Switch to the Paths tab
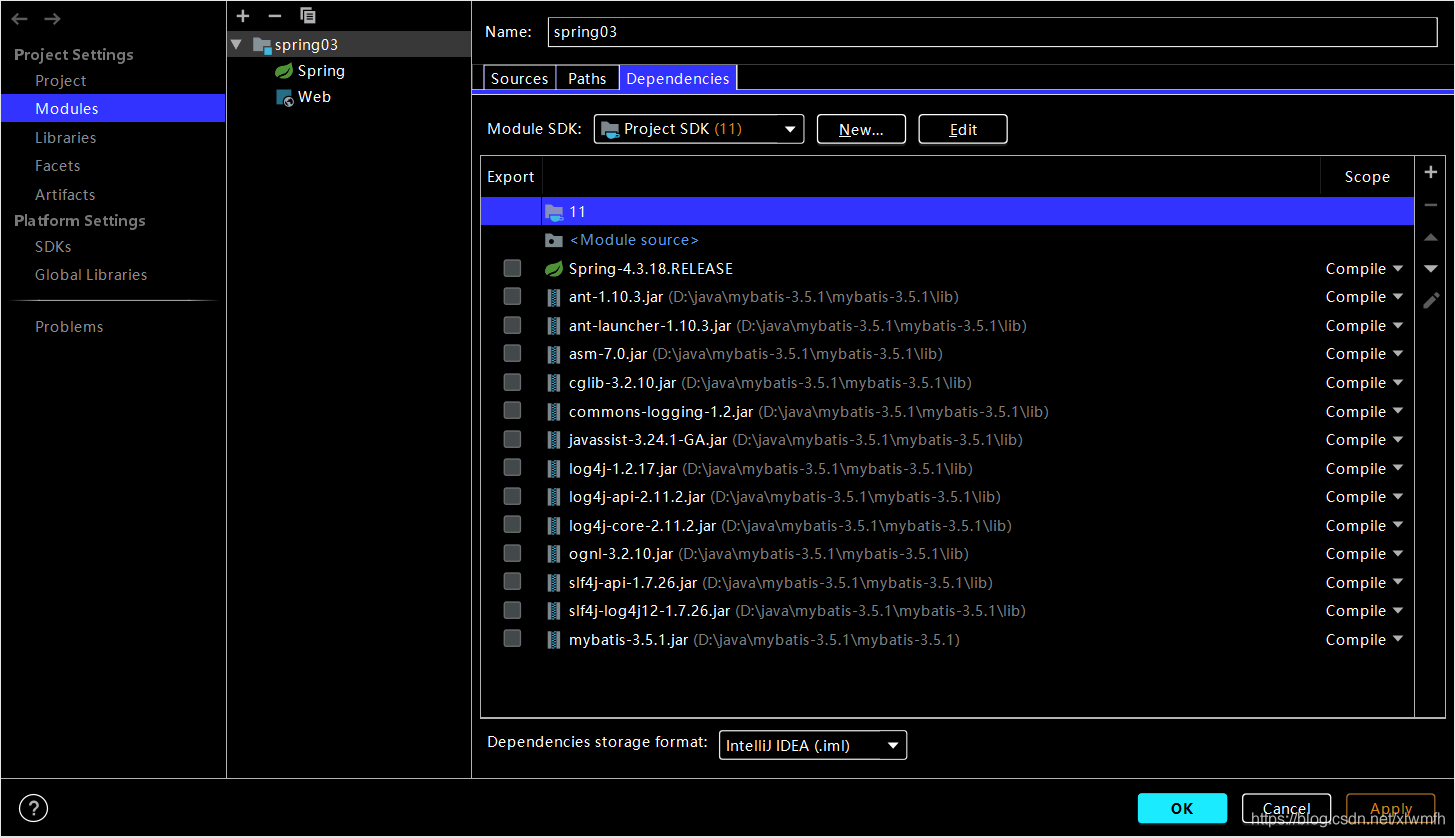The width and height of the screenshot is (1455, 838). click(587, 78)
